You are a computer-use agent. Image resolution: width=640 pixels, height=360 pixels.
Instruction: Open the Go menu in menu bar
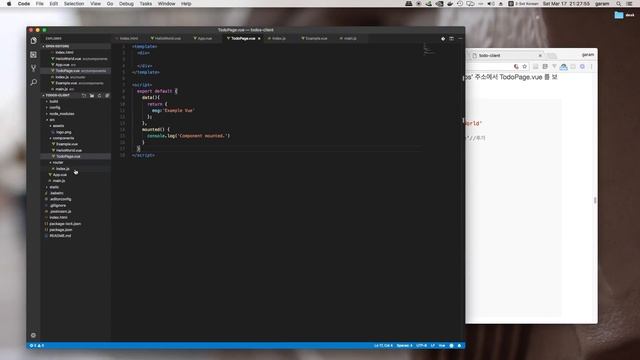pyautogui.click(x=110, y=4)
